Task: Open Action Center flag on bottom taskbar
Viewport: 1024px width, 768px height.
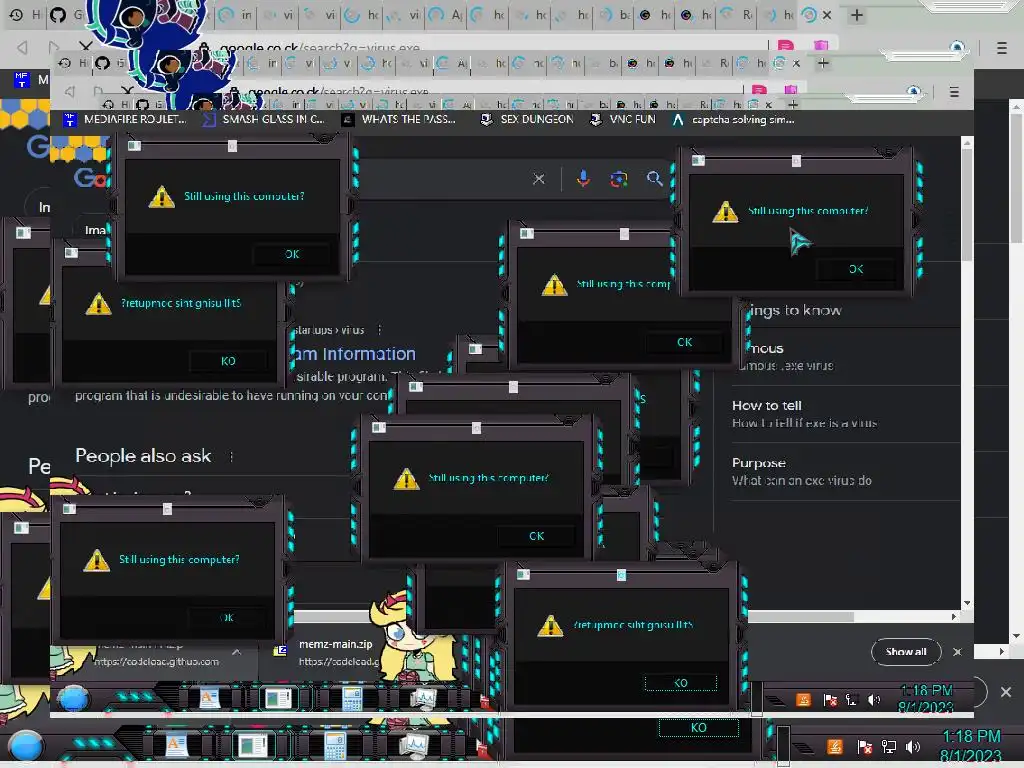Action: [864, 746]
